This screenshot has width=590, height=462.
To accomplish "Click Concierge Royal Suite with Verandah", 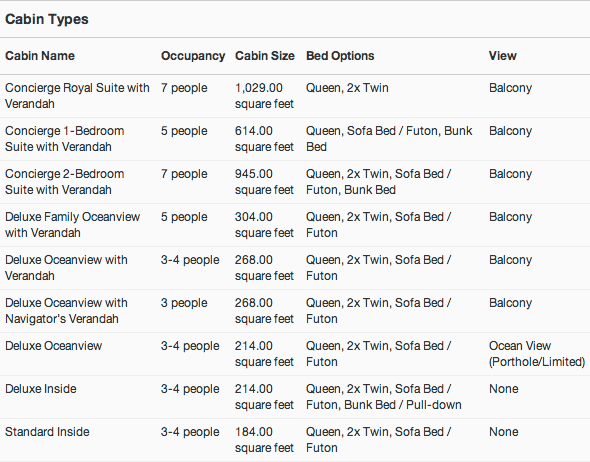I will coord(77,96).
